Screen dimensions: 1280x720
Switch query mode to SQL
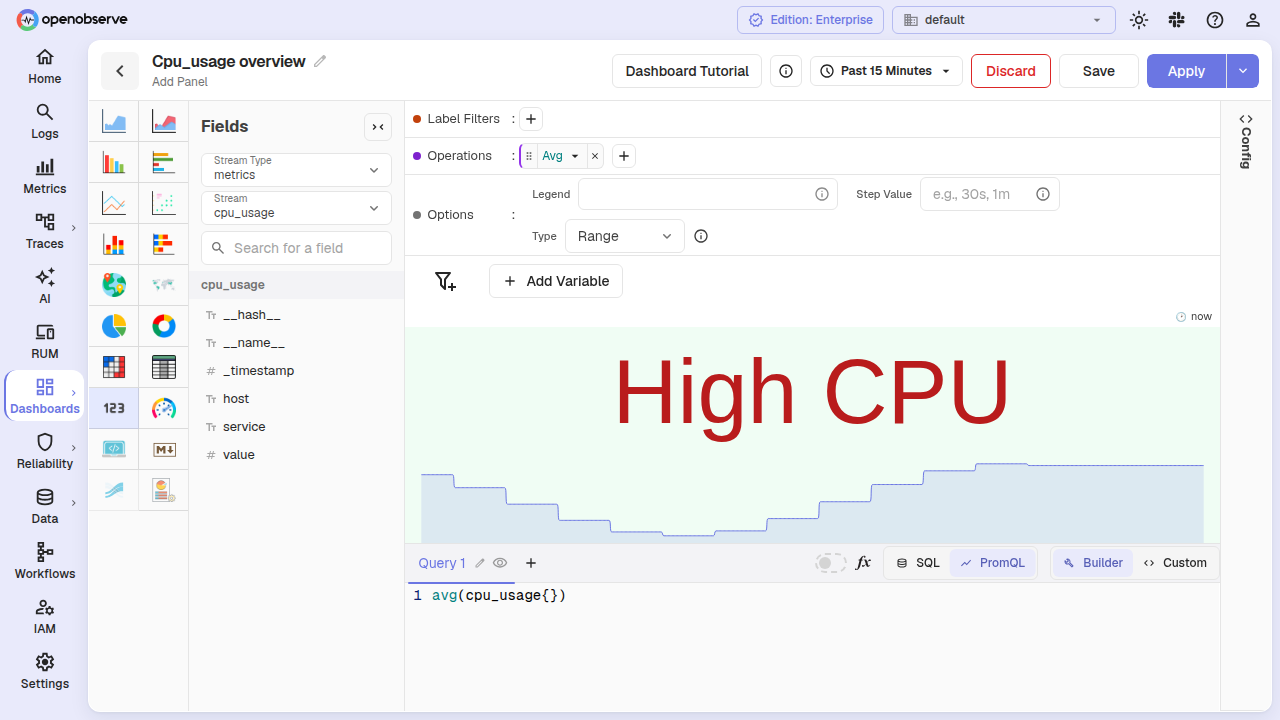coord(918,563)
